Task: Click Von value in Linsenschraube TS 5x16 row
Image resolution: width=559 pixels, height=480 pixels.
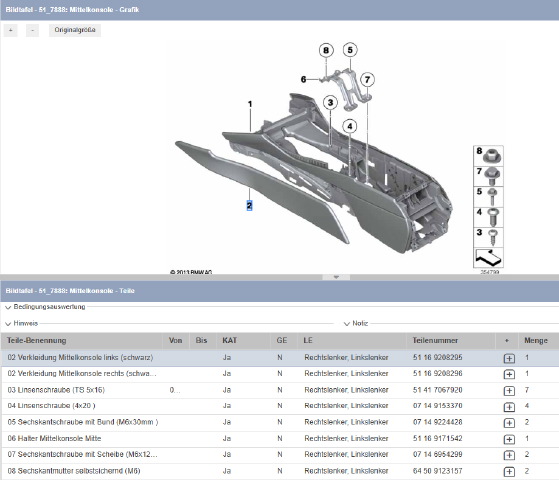Action: point(175,390)
